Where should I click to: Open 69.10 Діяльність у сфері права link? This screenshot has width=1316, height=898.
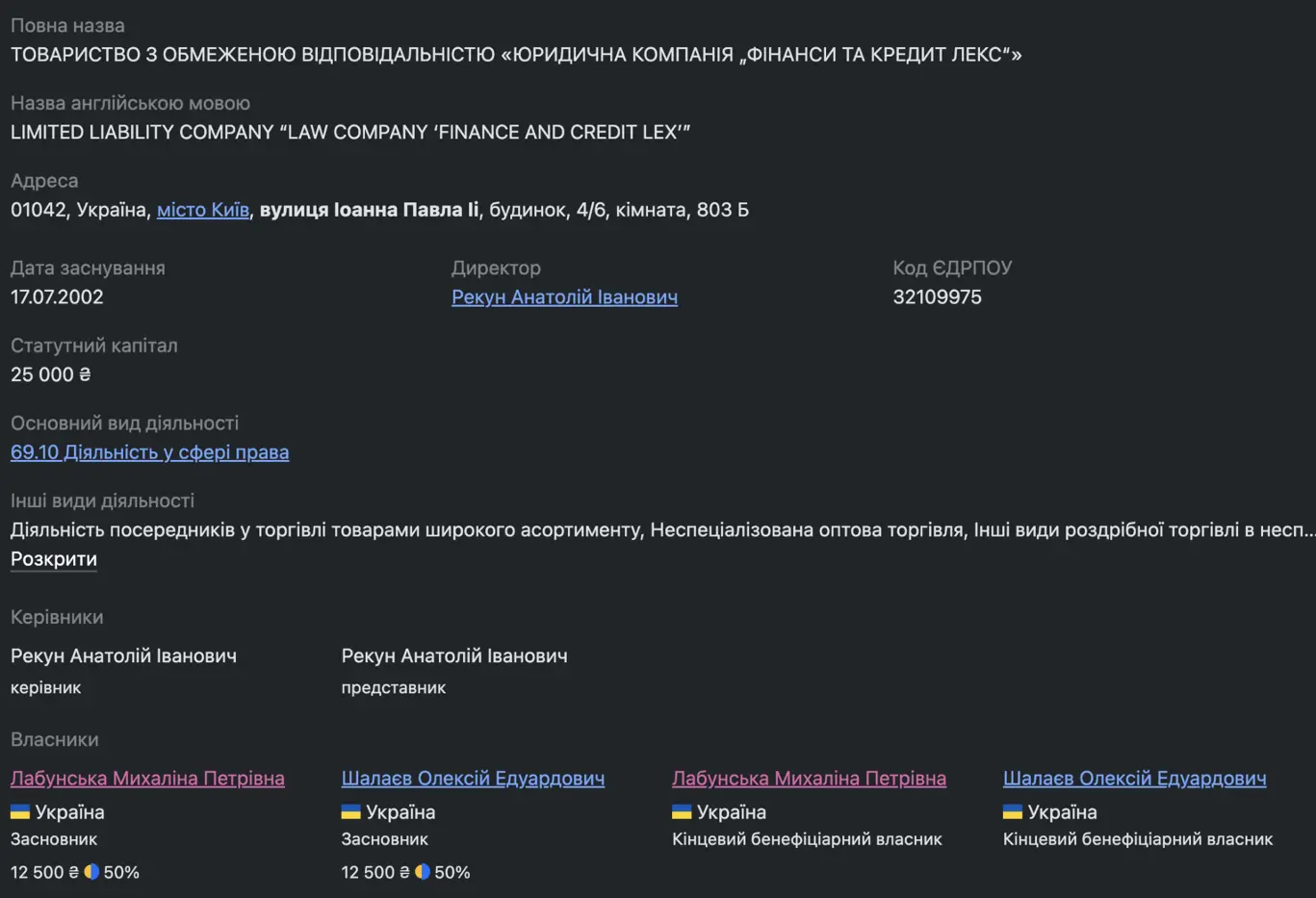149,452
